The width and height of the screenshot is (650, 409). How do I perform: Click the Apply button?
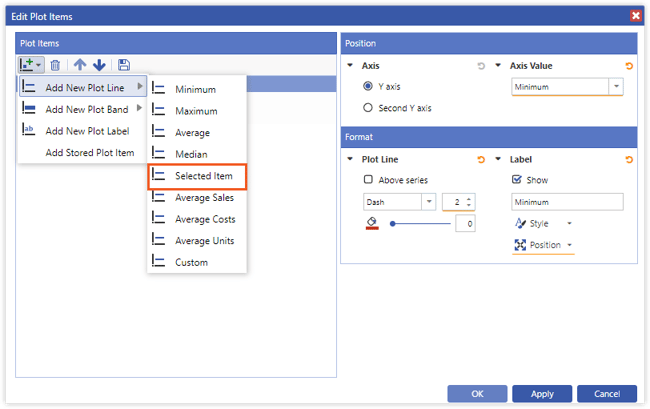click(542, 394)
